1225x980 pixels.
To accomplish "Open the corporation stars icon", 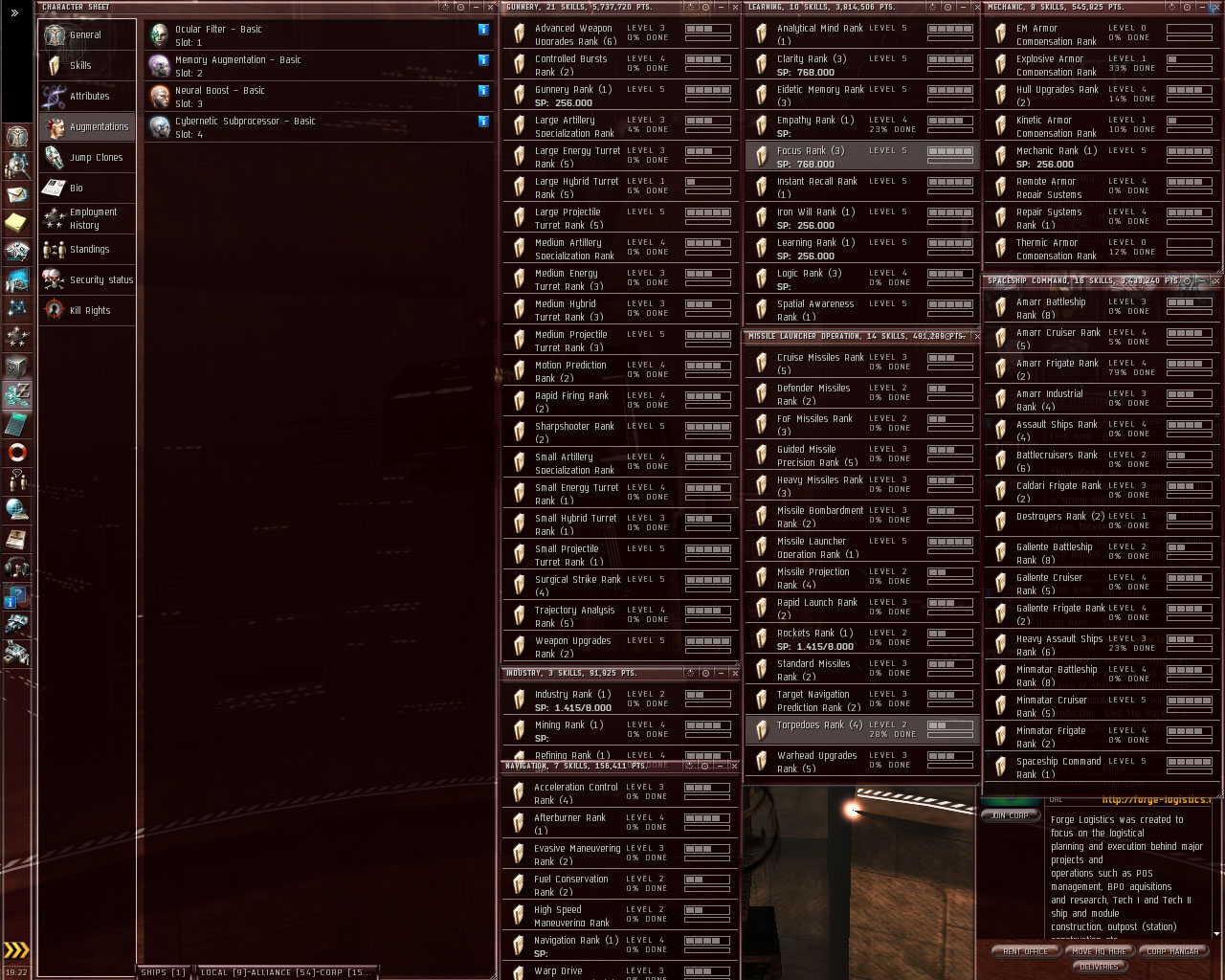I will click(17, 337).
